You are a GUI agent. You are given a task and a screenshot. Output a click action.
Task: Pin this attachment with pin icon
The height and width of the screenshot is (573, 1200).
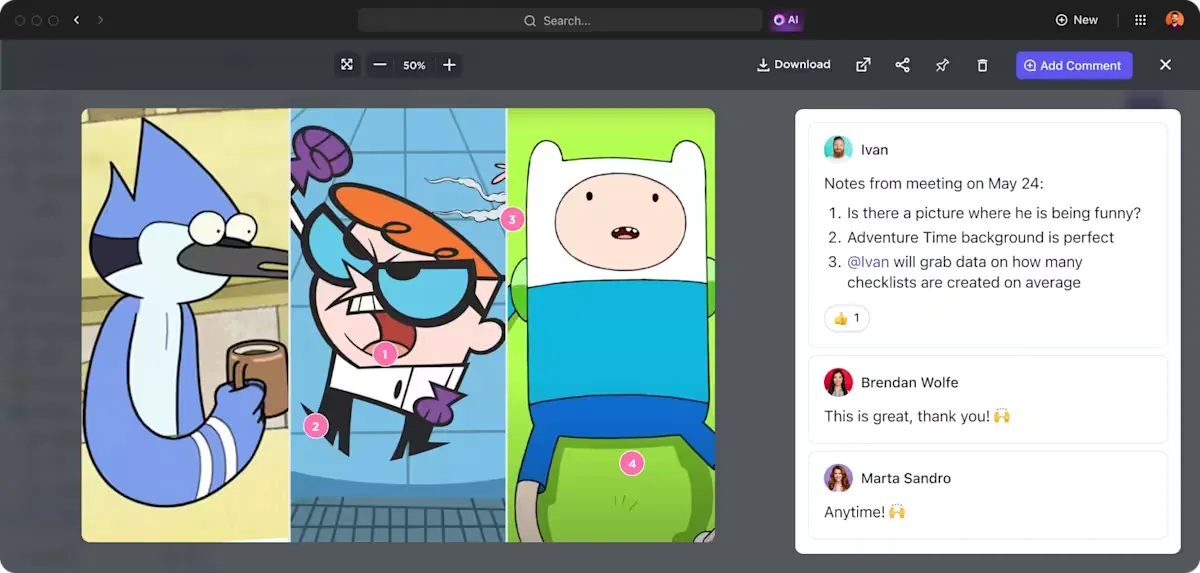[942, 65]
